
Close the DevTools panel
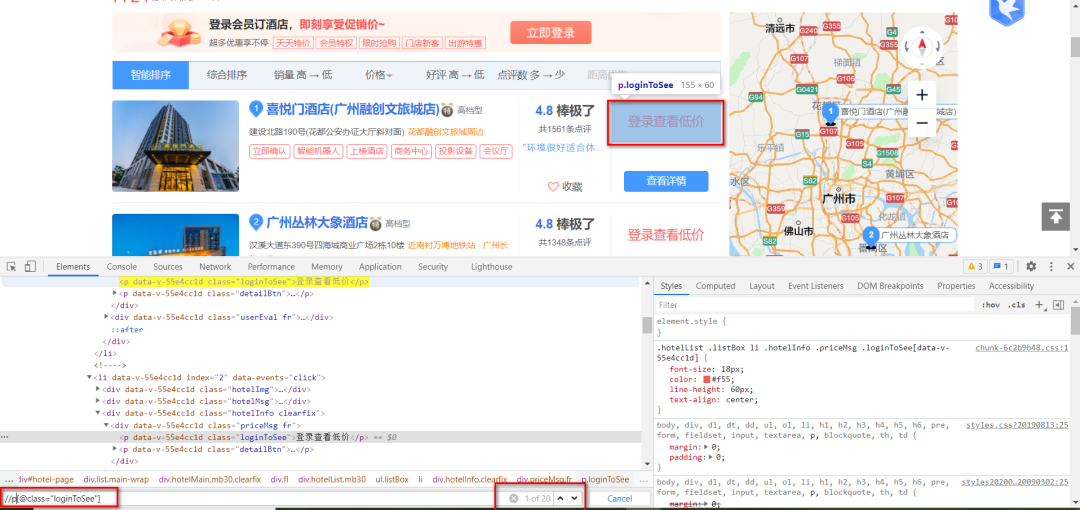pos(1070,267)
